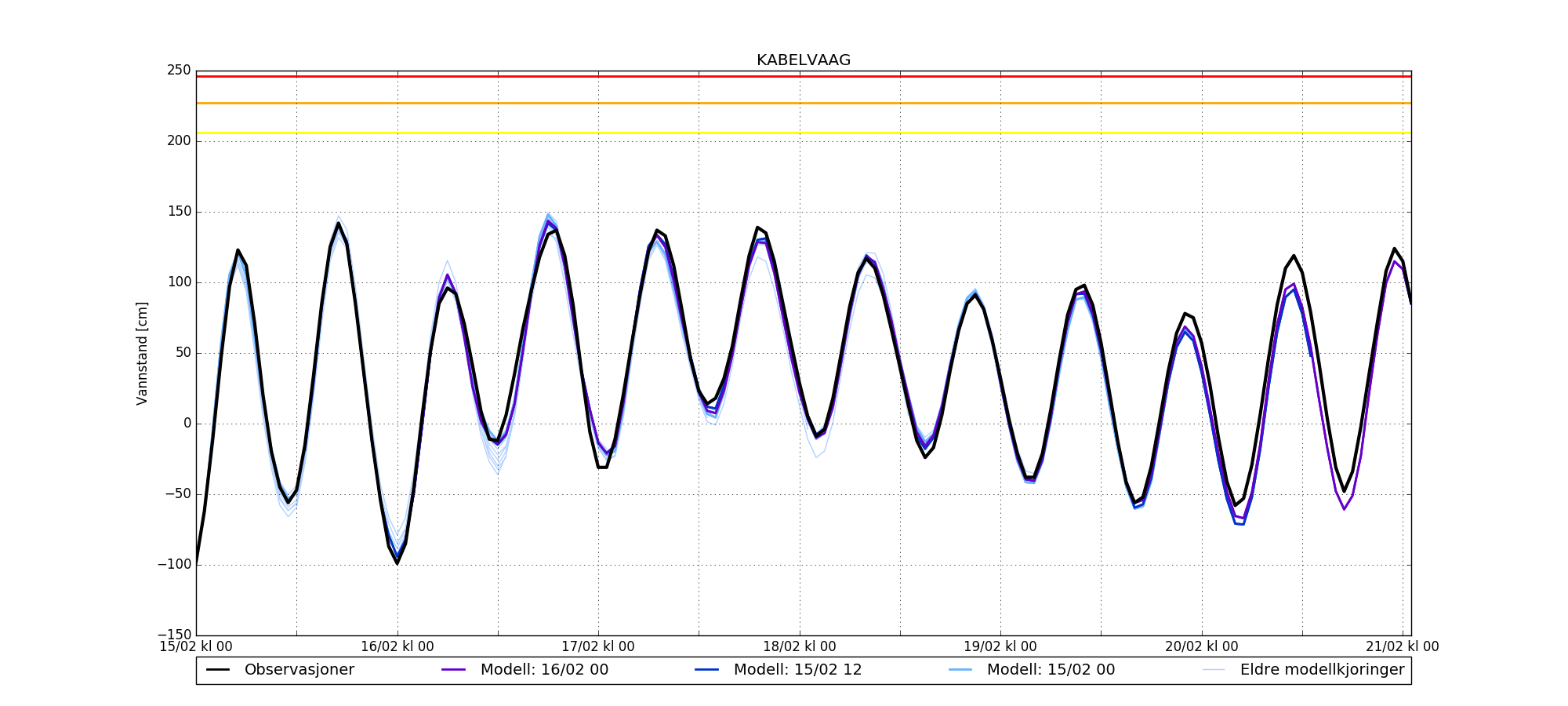
Task: Click the 'Eldre modellkjoringer' legend label
Action: tap(1322, 670)
